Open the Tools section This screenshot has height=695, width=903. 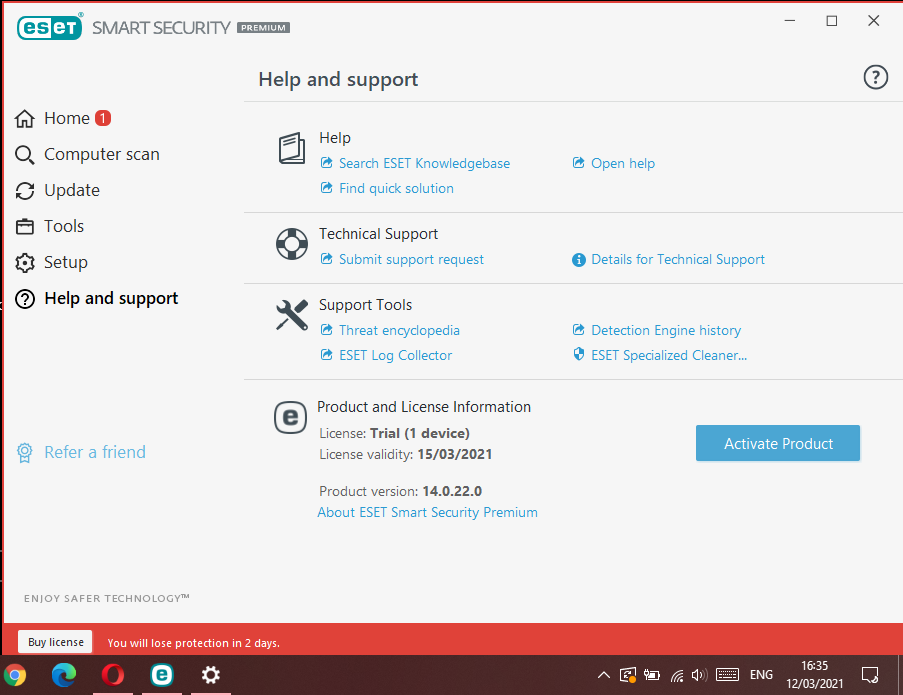(x=64, y=226)
